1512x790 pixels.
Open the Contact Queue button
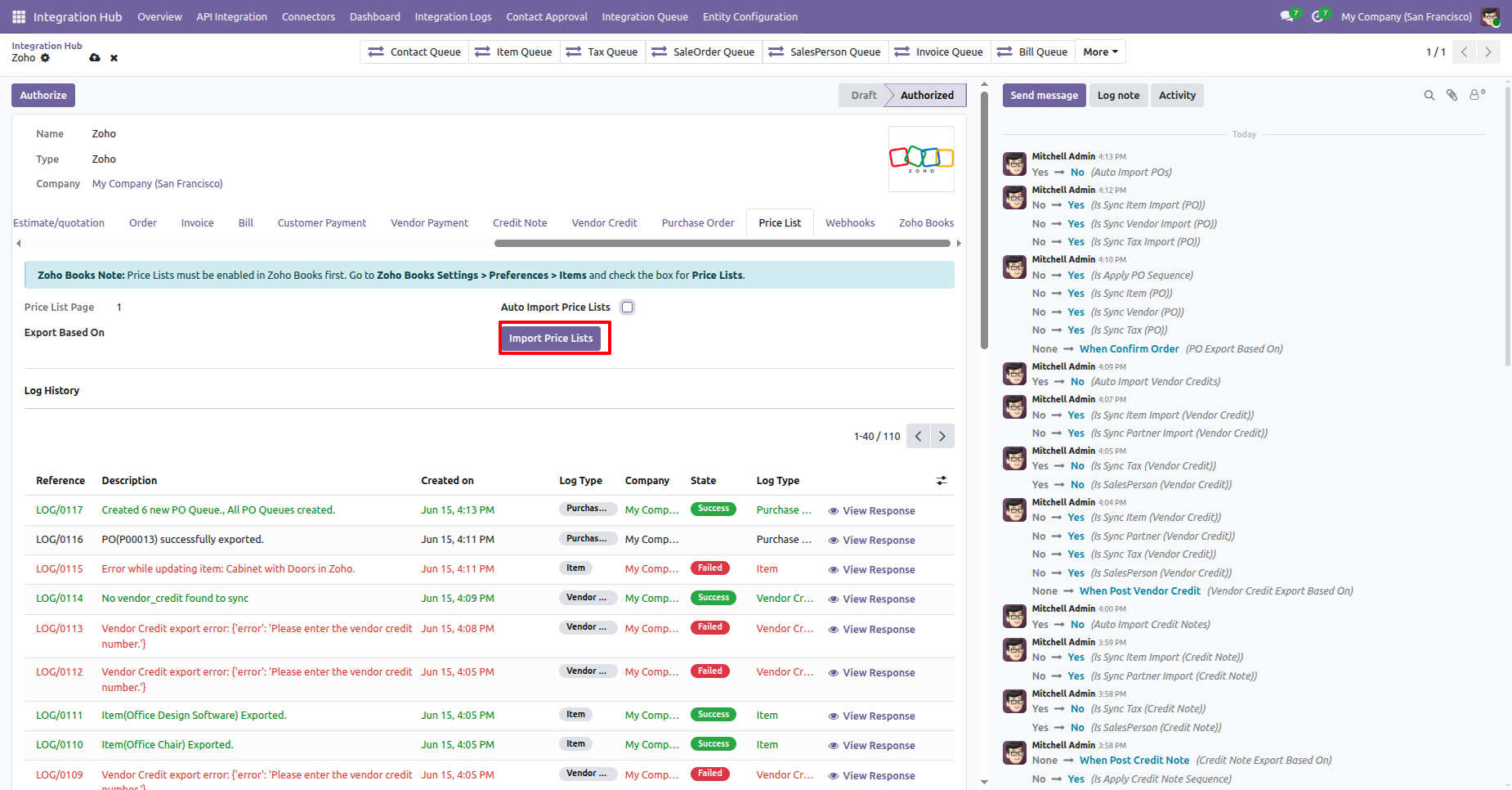414,52
